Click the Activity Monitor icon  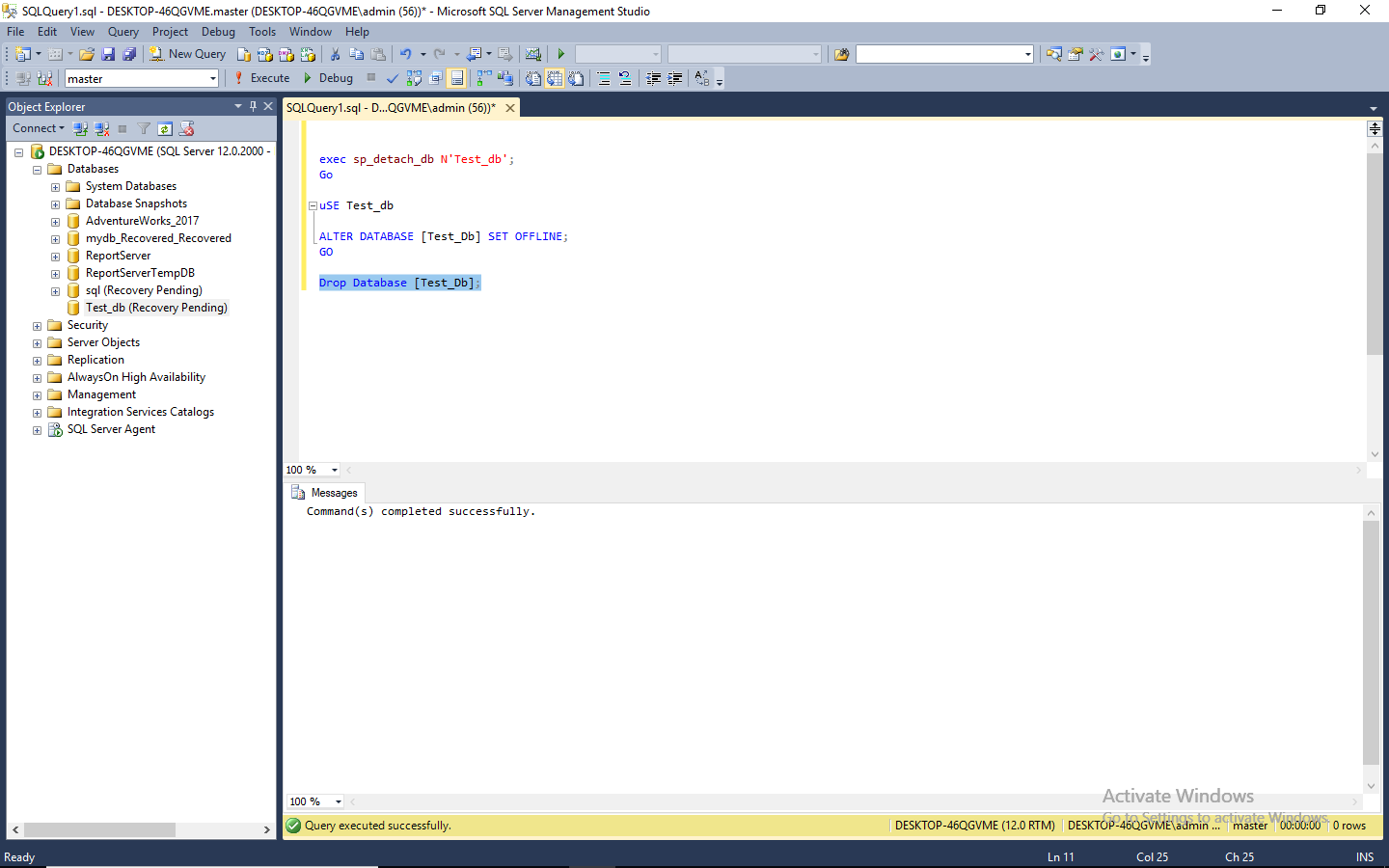pyautogui.click(x=532, y=54)
